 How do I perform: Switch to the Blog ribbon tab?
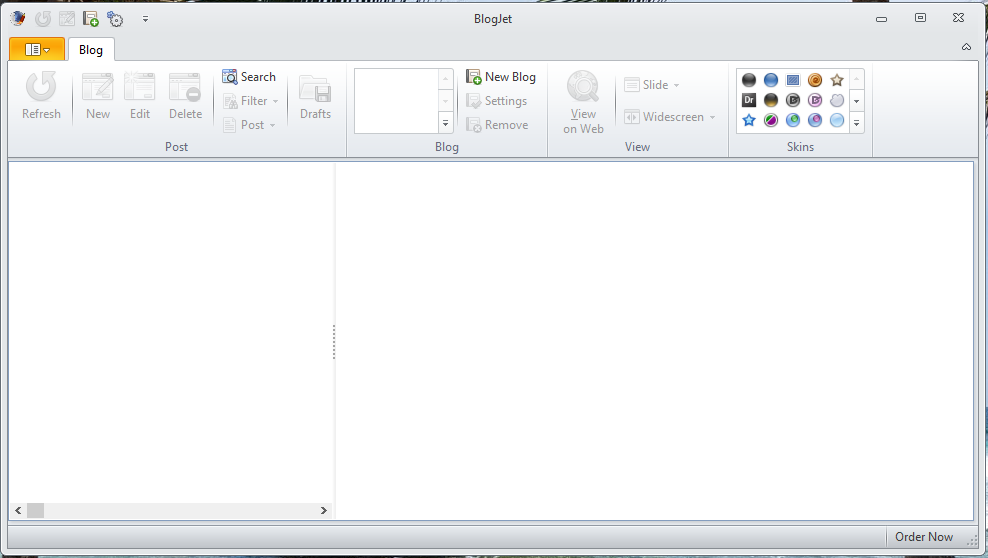(91, 50)
